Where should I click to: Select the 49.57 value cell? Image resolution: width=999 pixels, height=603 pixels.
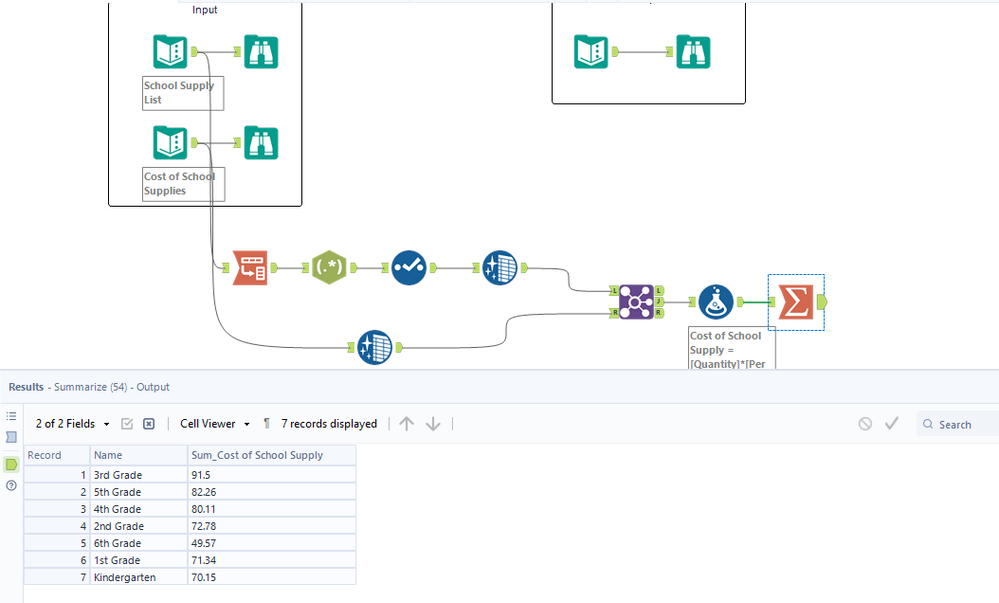271,543
